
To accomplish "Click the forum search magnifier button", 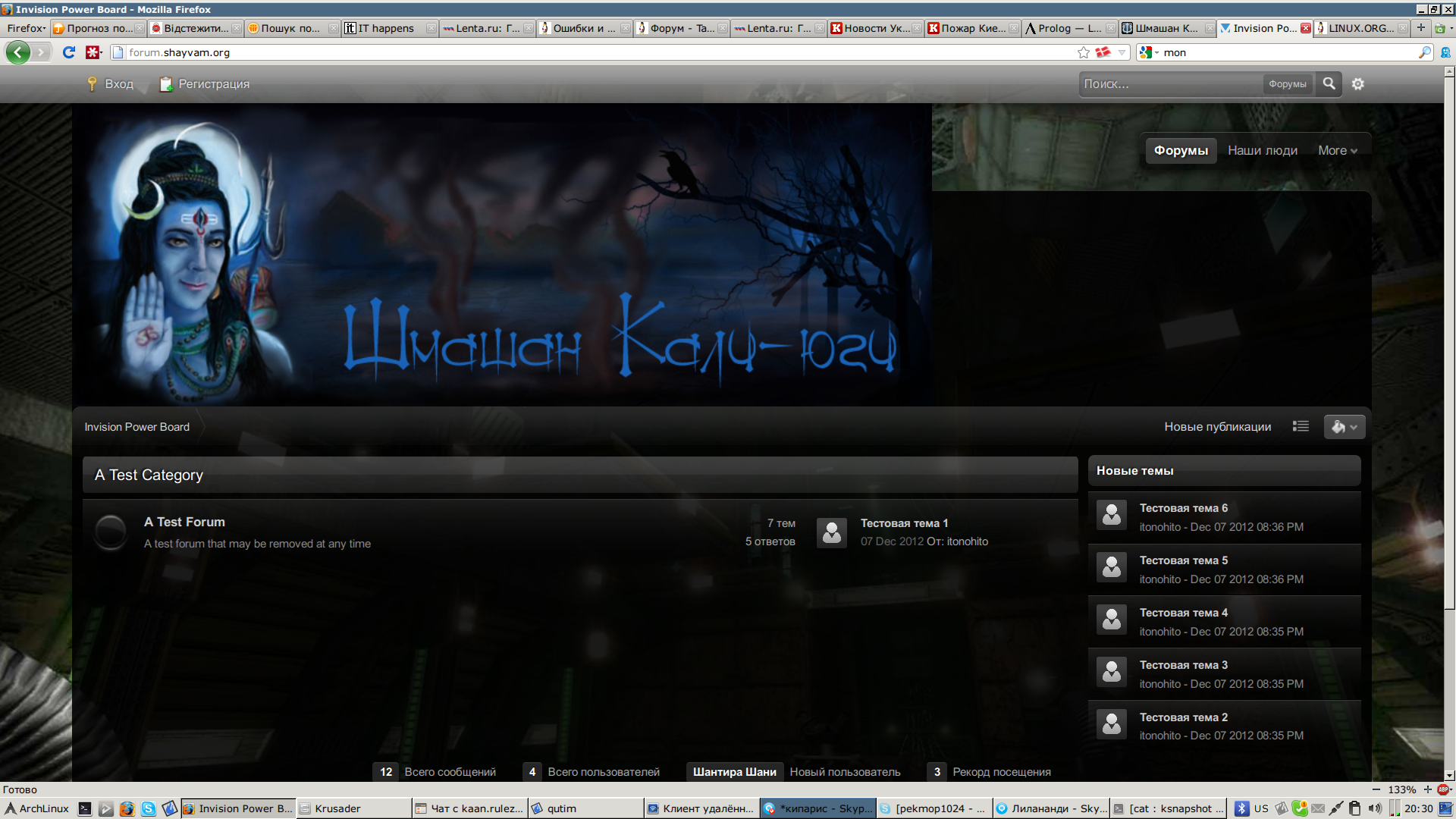I will (1329, 83).
